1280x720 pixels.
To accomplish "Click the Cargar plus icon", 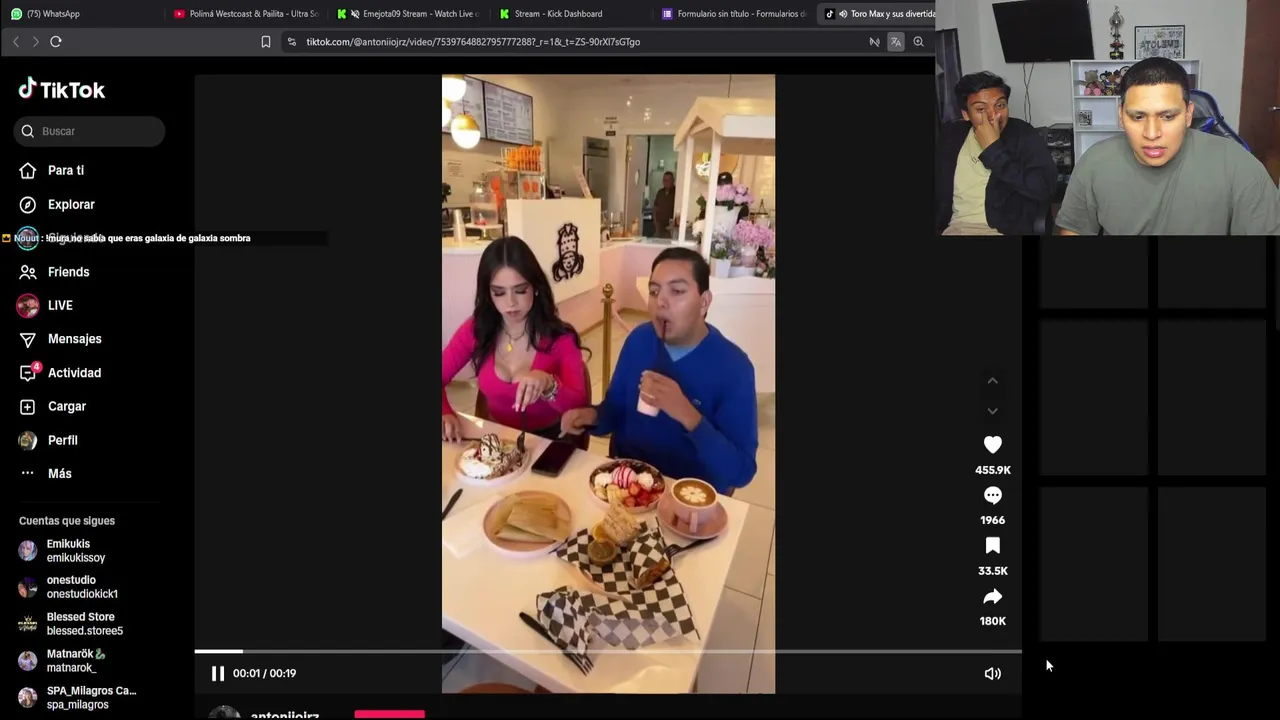I will tap(28, 406).
